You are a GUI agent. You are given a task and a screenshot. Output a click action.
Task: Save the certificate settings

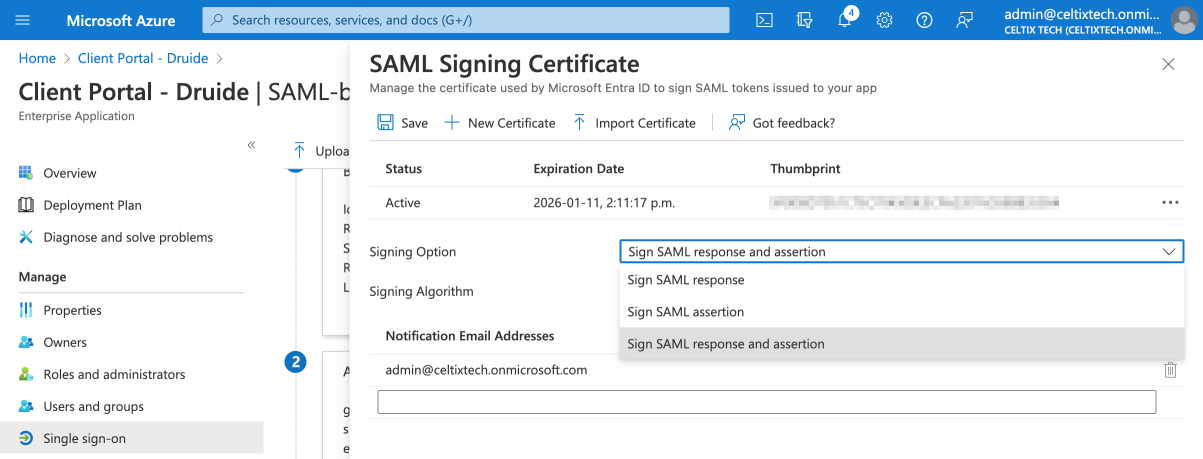[x=402, y=123]
